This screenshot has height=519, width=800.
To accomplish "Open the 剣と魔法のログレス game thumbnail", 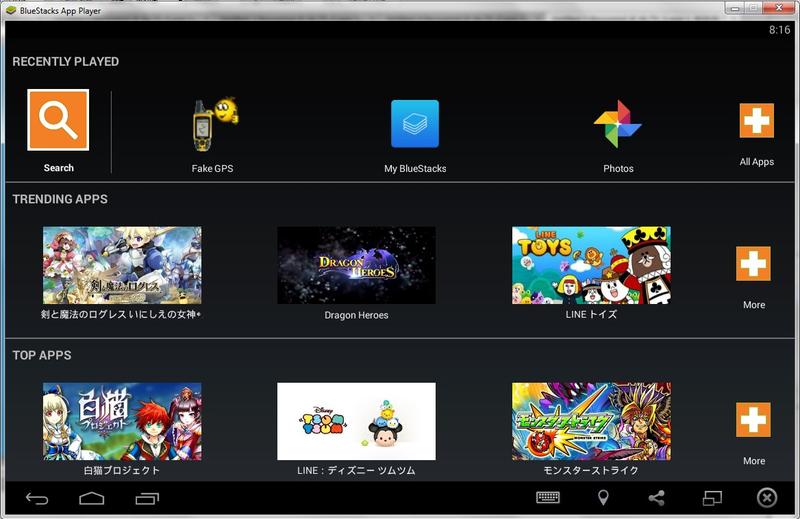I will [x=122, y=265].
